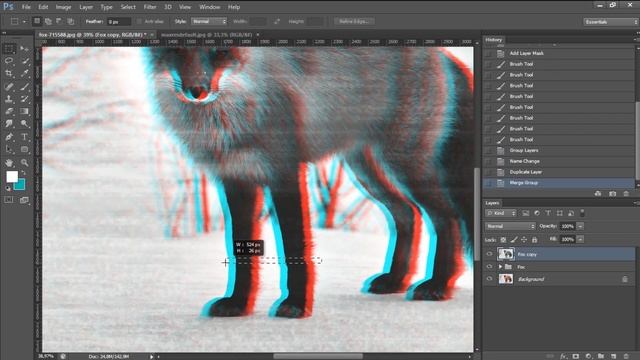Open the Opacity slider dropdown arrow
Image resolution: width=640 pixels, height=360 pixels.
pyautogui.click(x=580, y=226)
